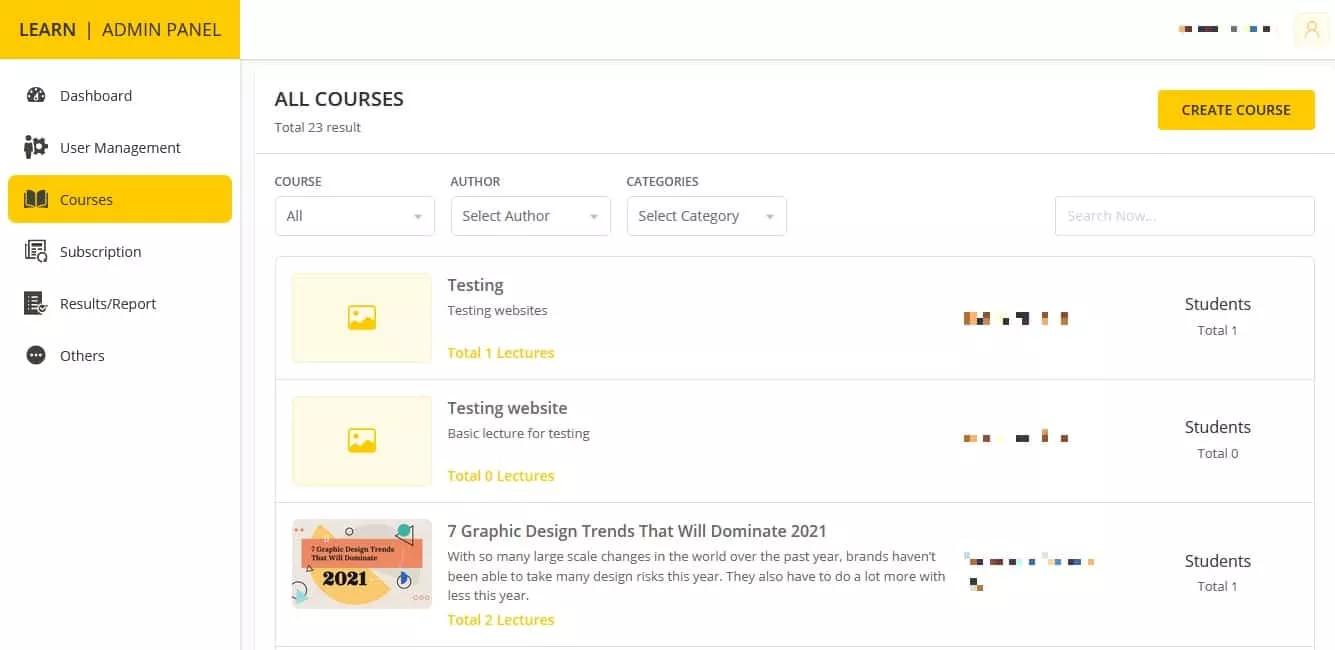Open the 2021 Graphic Design course thumbnail
Screen dimensions: 1335x650
[x=361, y=564]
